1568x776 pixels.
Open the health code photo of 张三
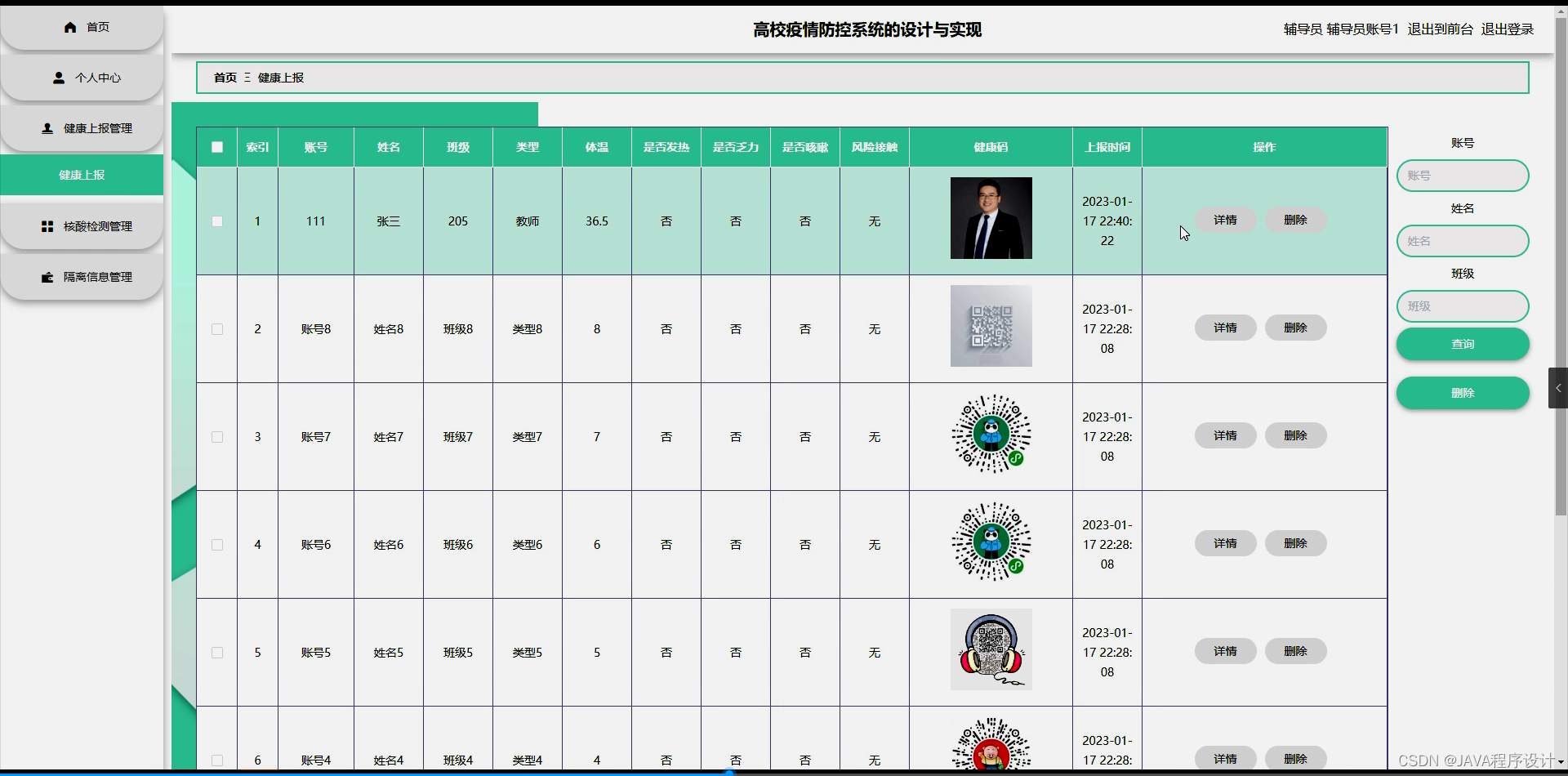pyautogui.click(x=991, y=218)
